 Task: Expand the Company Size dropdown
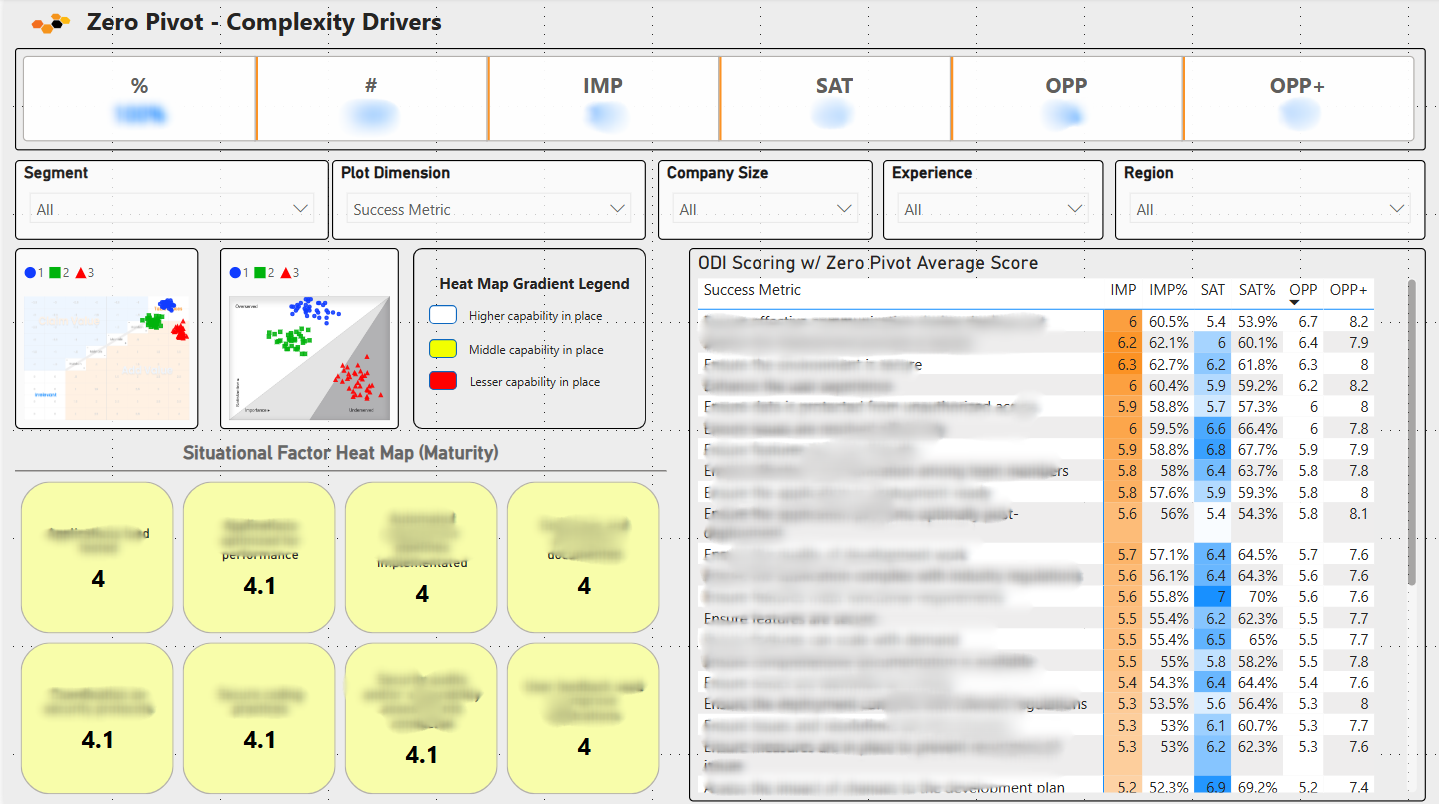coord(765,209)
